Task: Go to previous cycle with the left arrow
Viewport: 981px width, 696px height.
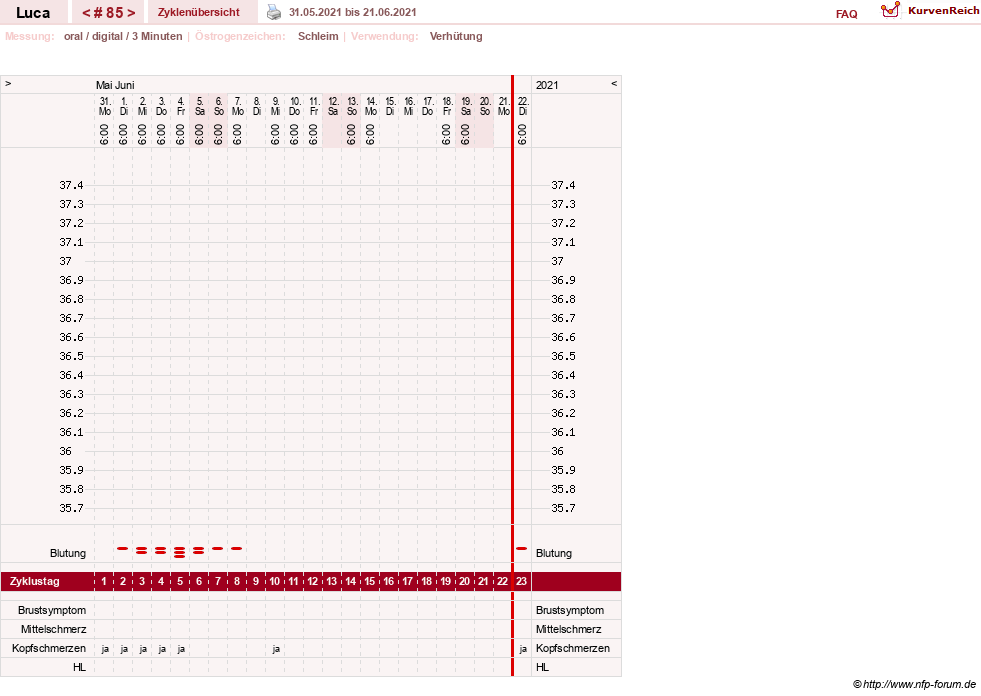Action: pos(86,13)
